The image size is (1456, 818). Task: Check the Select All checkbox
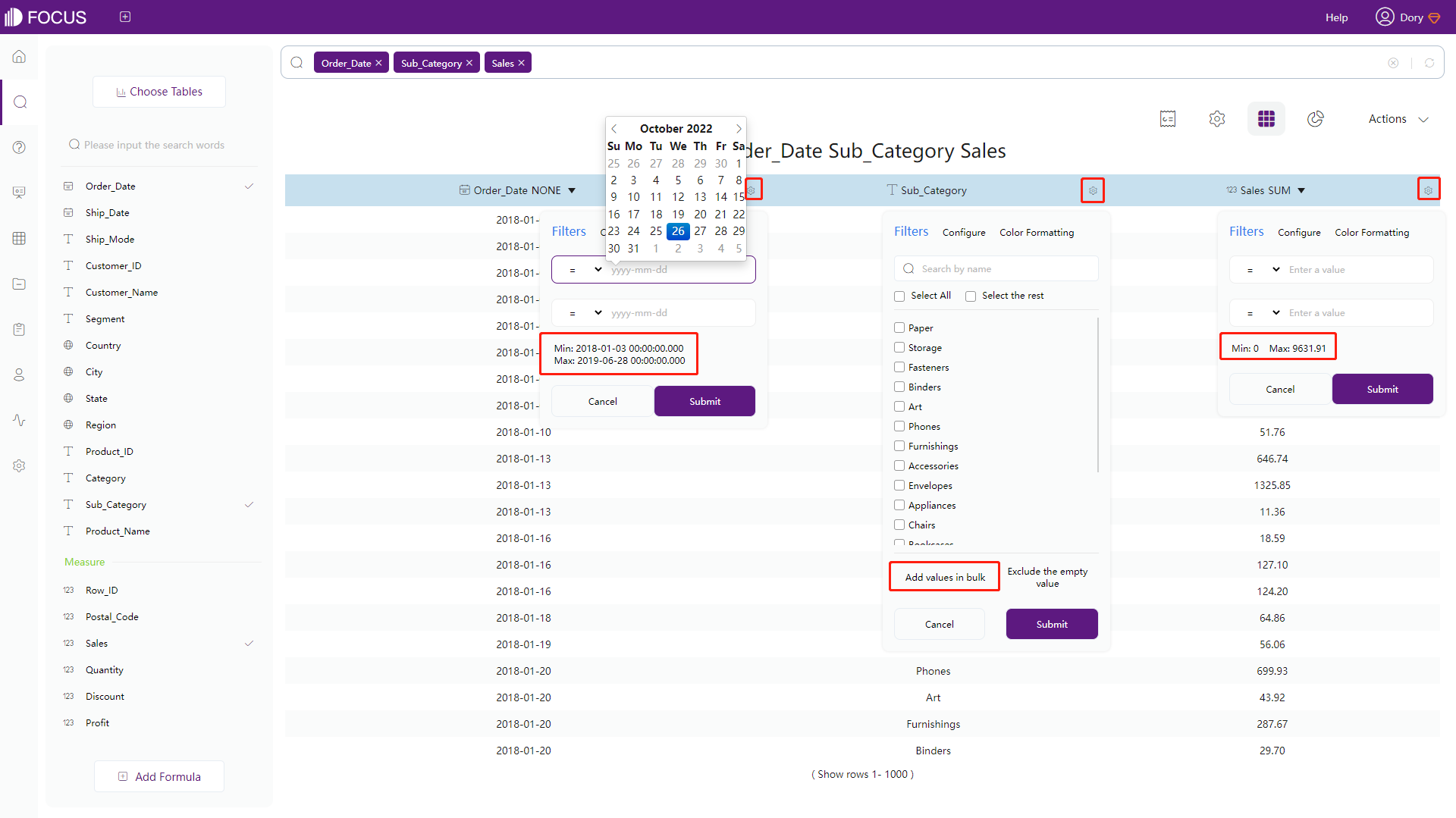[899, 296]
